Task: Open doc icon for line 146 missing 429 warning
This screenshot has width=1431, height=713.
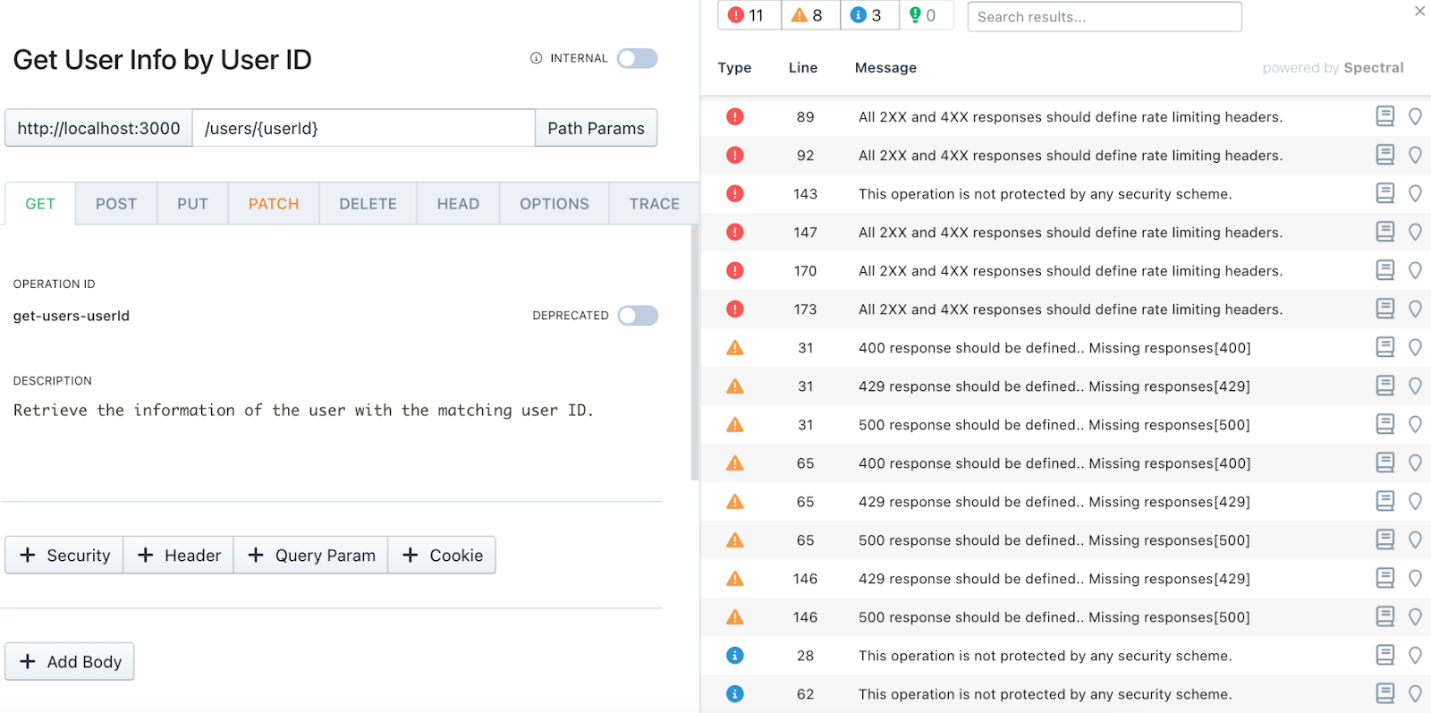Action: 1385,578
